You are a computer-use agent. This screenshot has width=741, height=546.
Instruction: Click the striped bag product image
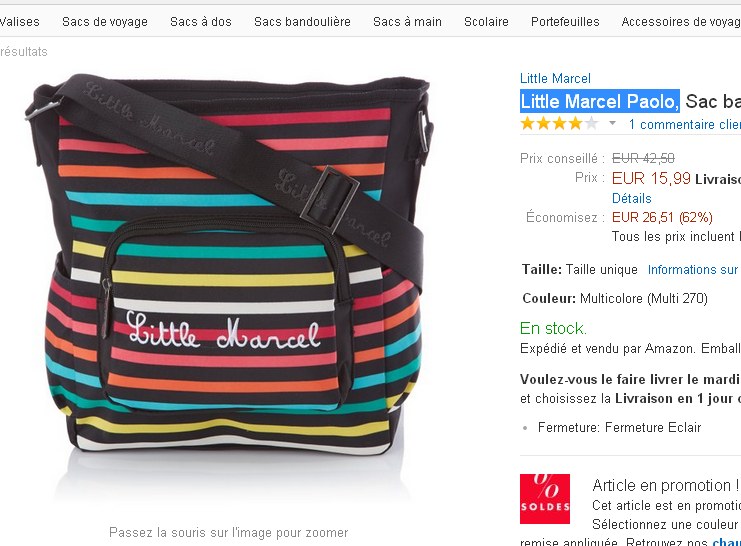[x=229, y=265]
